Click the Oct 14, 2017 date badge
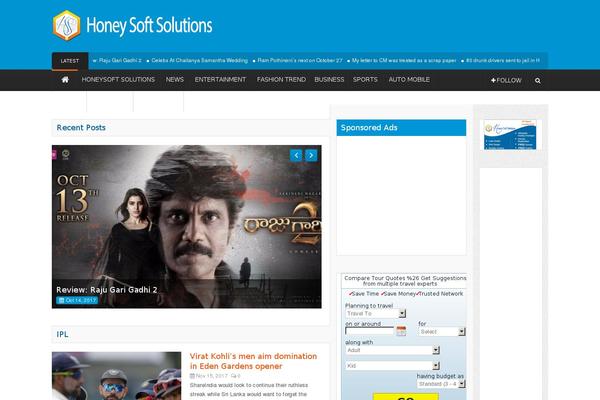600x400 pixels. click(x=77, y=300)
